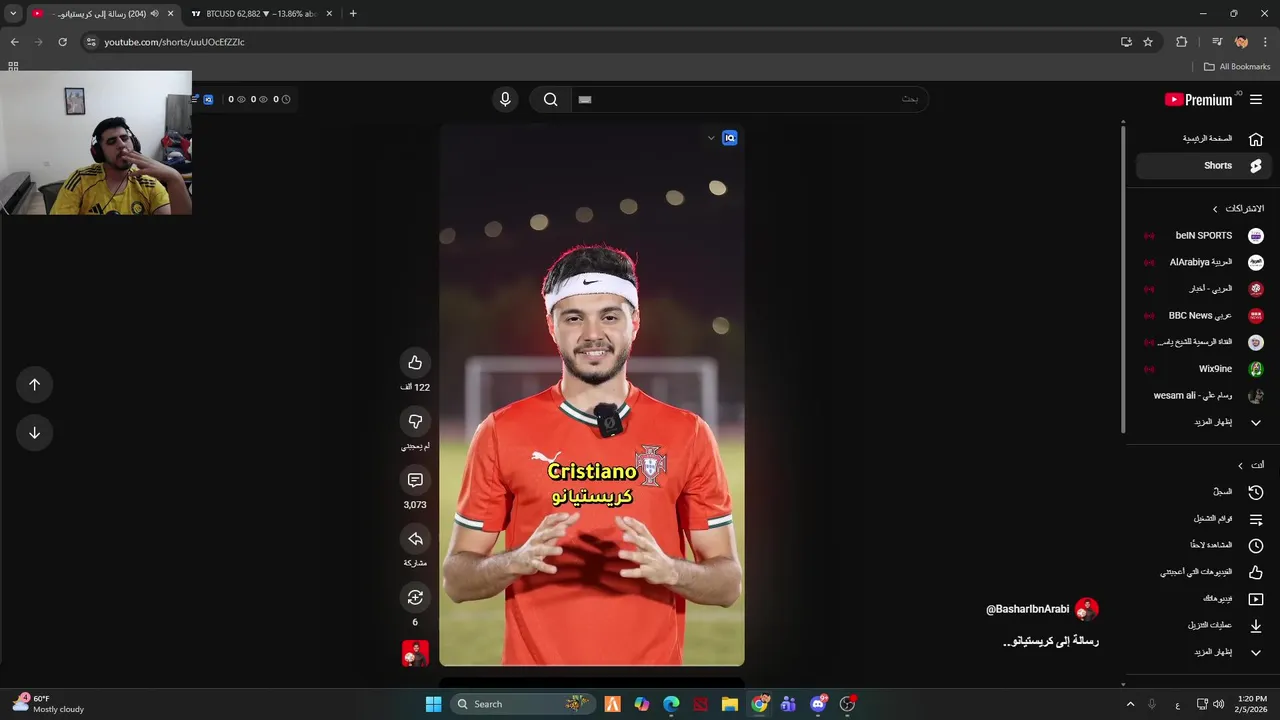Screen dimensions: 1280x720
Task: Go to Home in the sidebar
Action: [1203, 139]
